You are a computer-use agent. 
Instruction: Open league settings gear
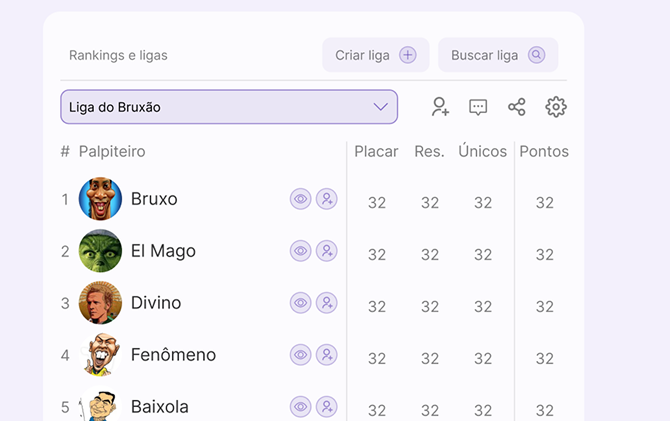point(555,107)
